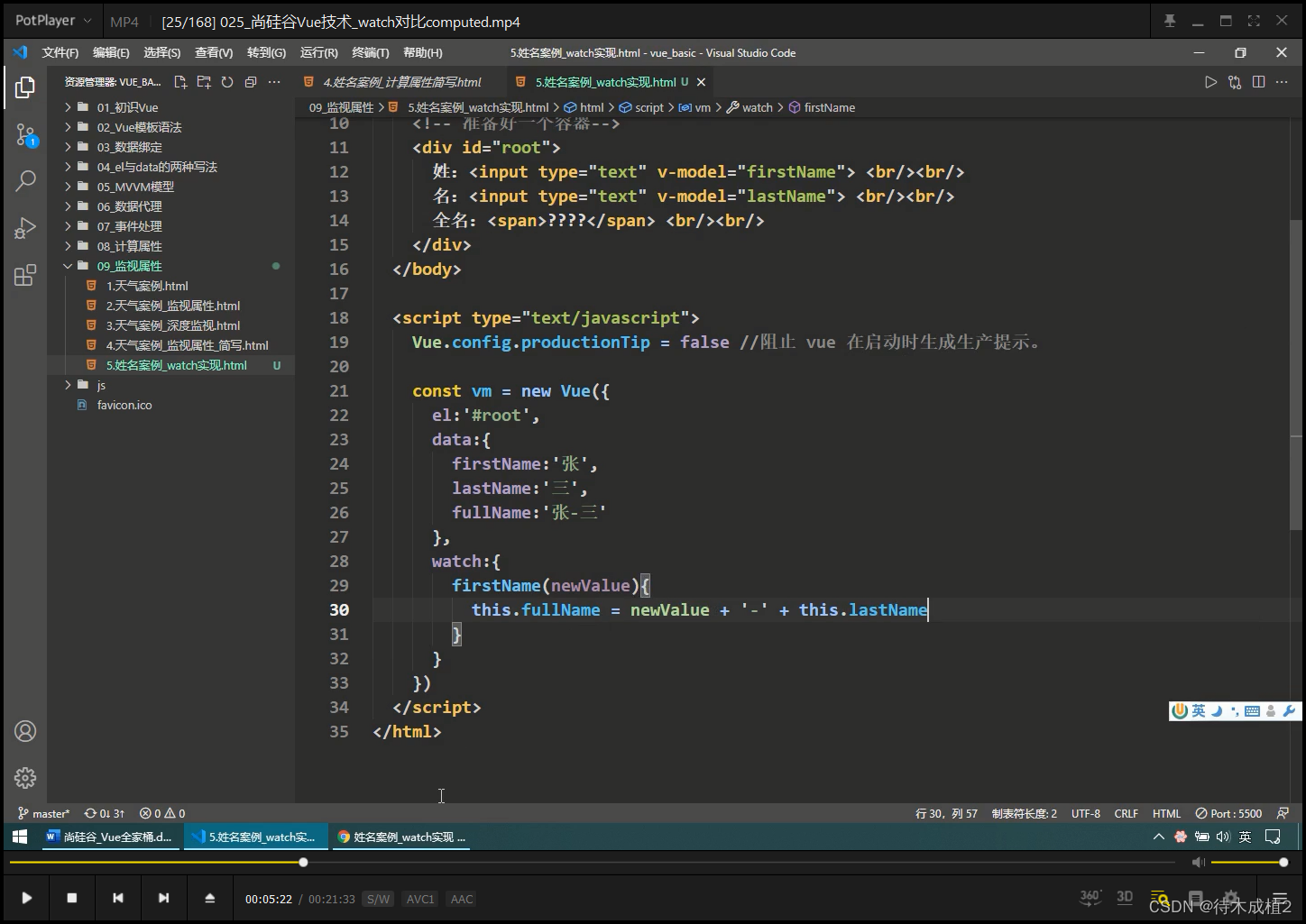Screen dimensions: 1306x924
Task: Open the Source Control view
Action: click(x=25, y=135)
